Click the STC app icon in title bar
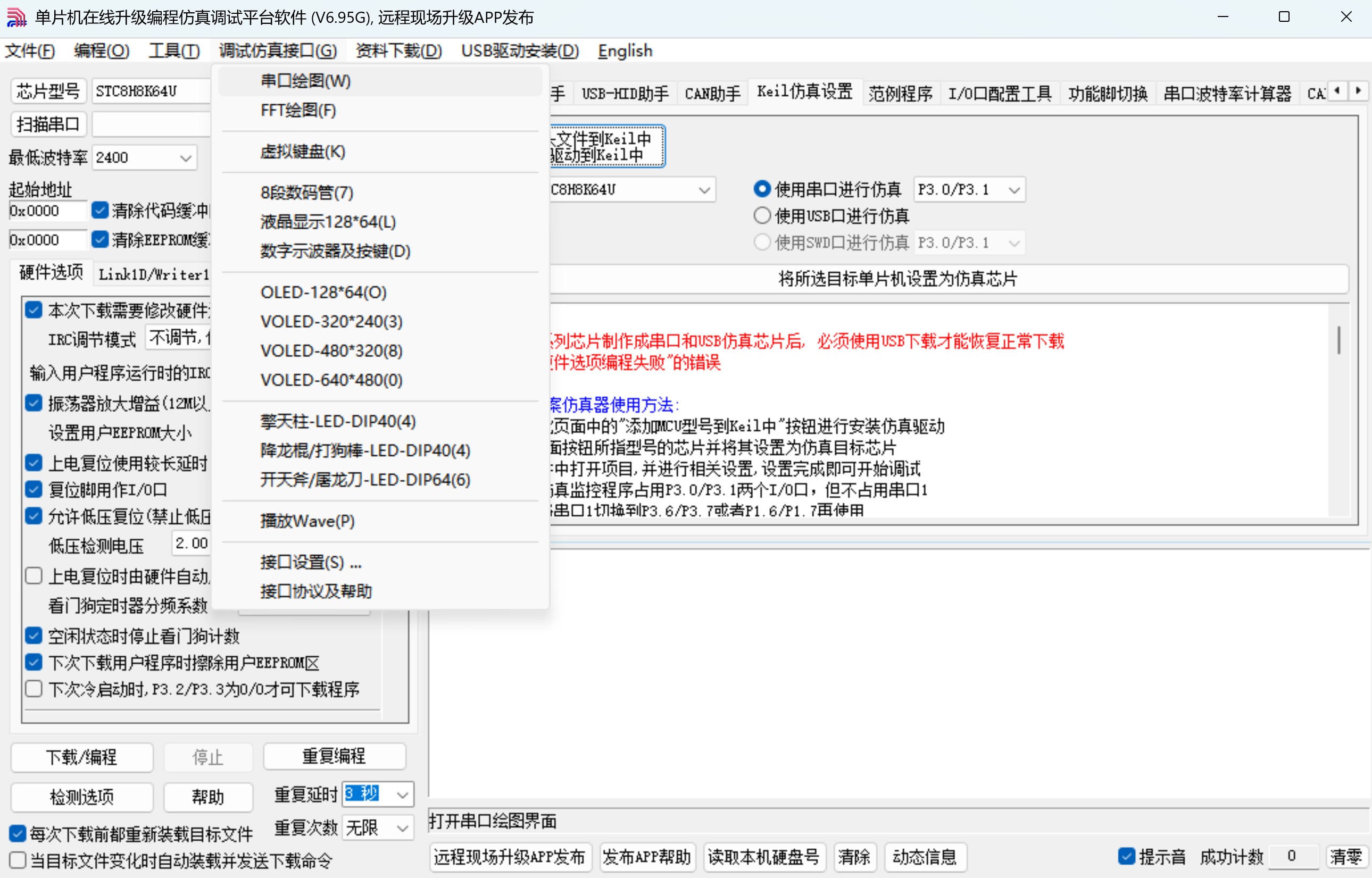 pos(16,17)
